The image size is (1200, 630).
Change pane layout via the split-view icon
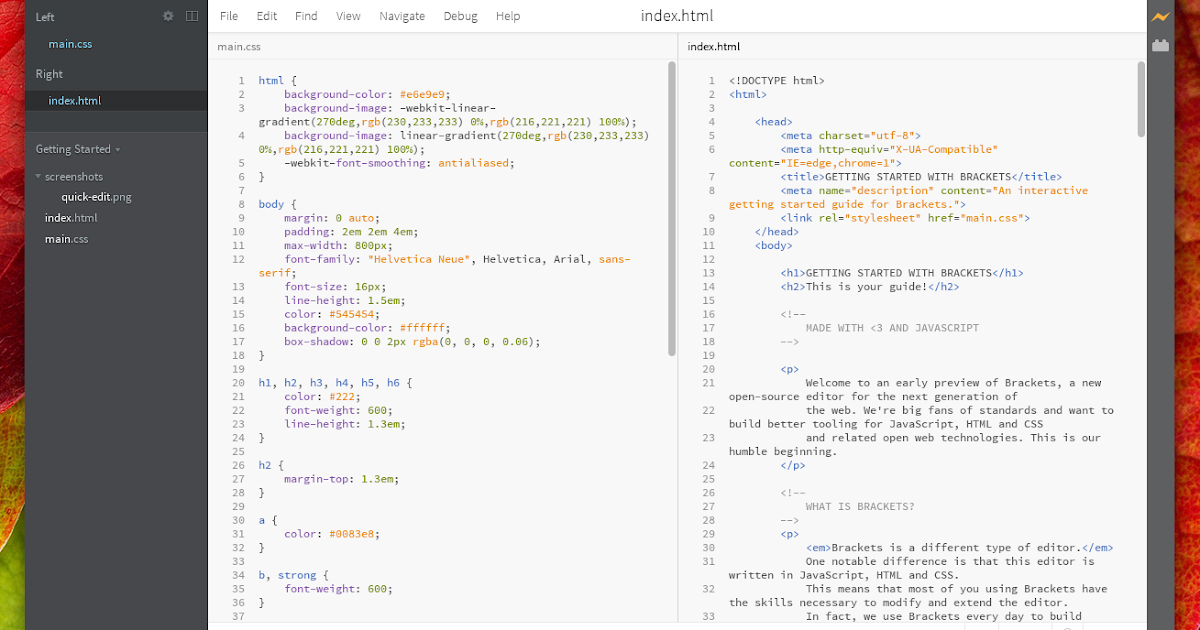[x=191, y=15]
